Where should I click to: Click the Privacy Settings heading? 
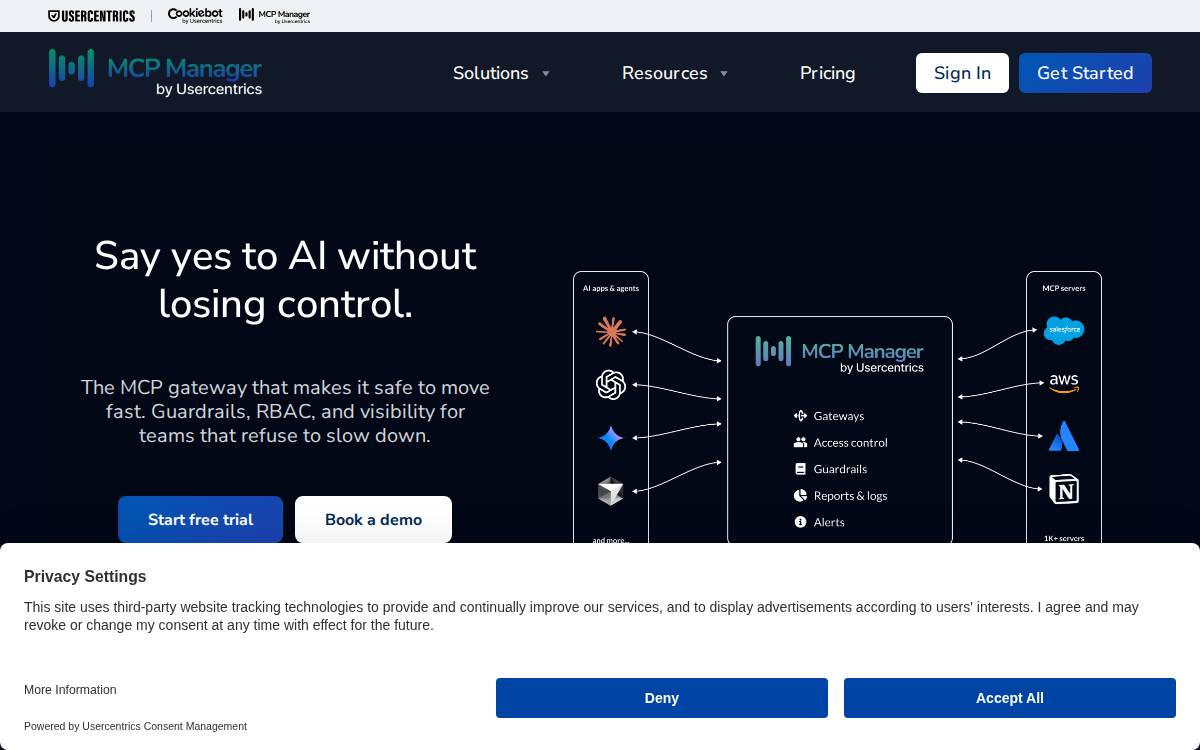coord(85,576)
